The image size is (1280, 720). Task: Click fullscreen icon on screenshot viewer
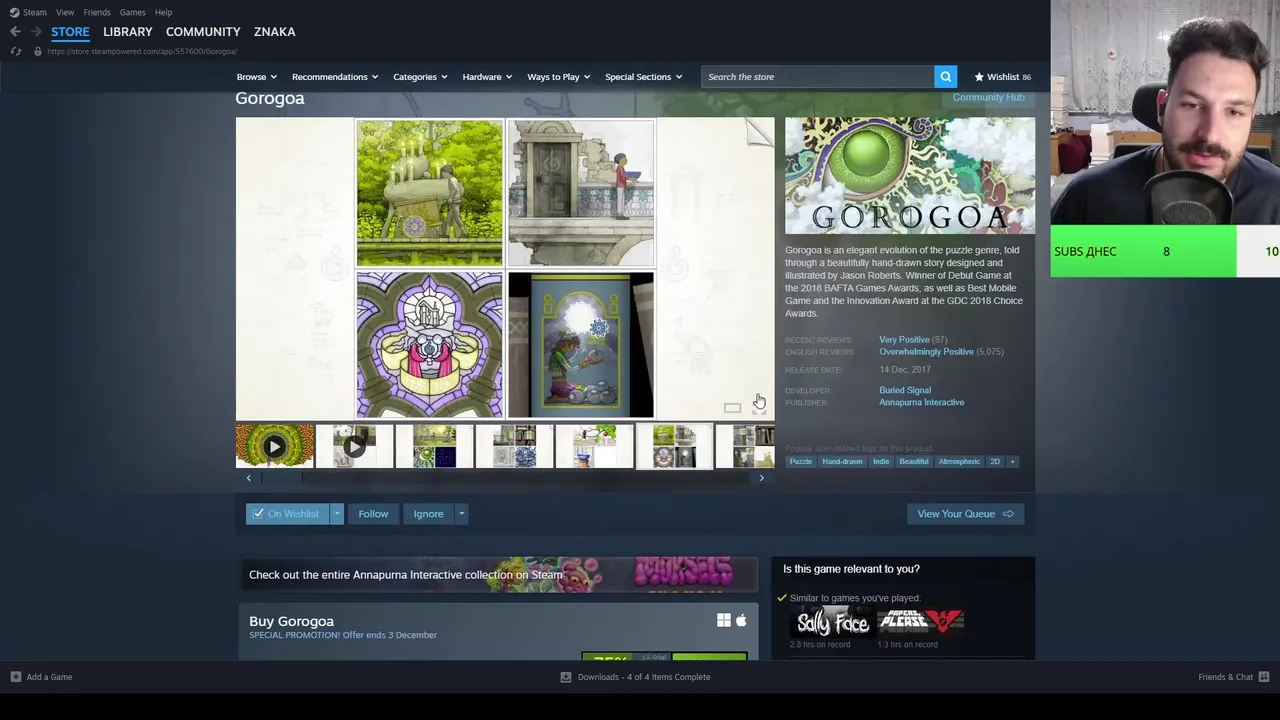coord(759,408)
